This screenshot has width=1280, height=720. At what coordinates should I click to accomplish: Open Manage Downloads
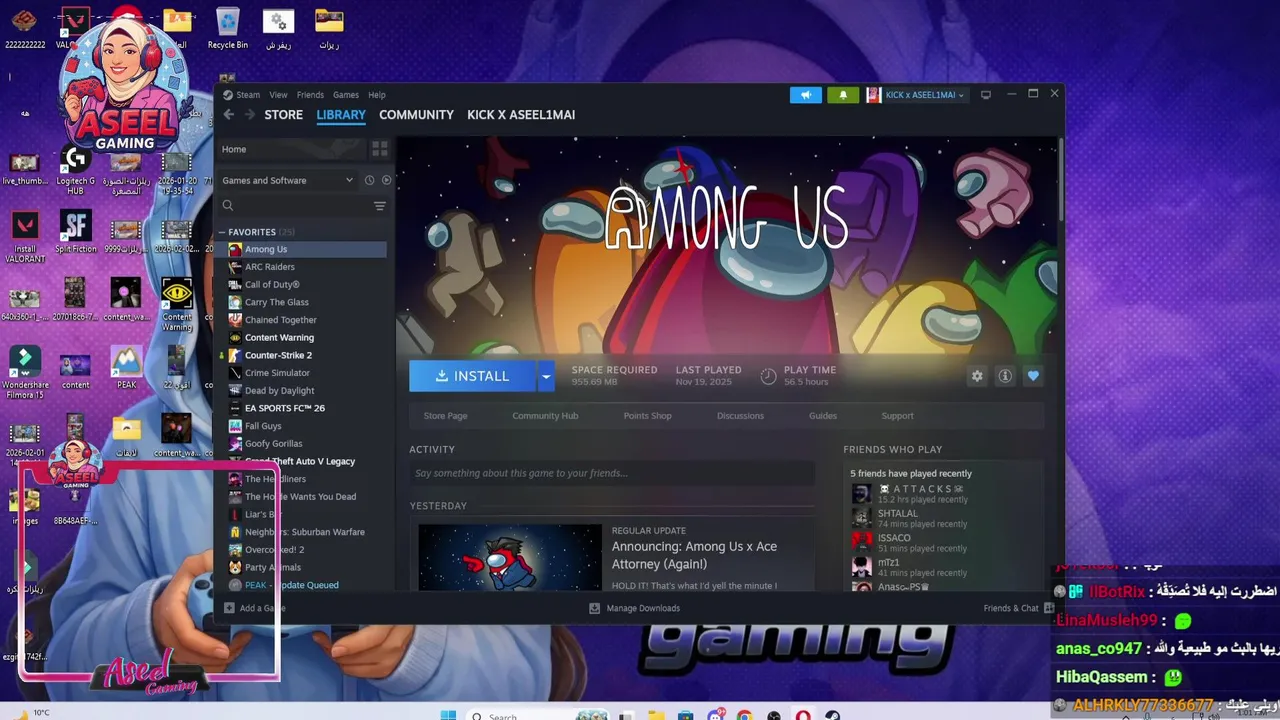point(634,608)
